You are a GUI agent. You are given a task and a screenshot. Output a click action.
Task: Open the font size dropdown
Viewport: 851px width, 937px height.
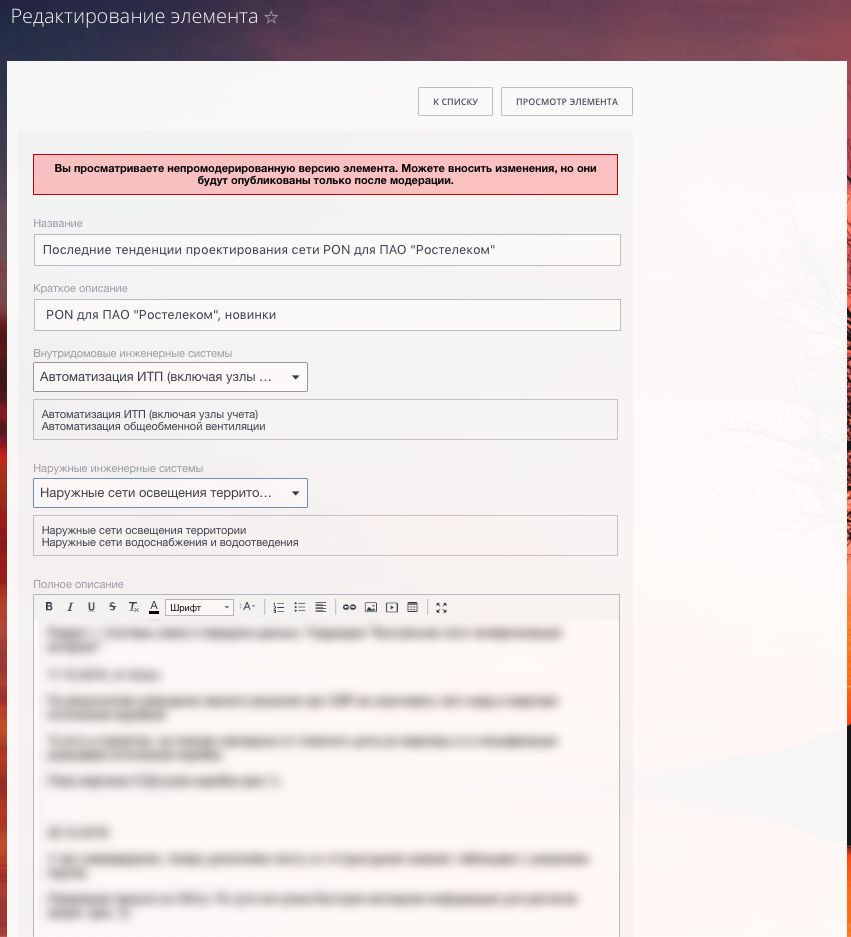[248, 607]
